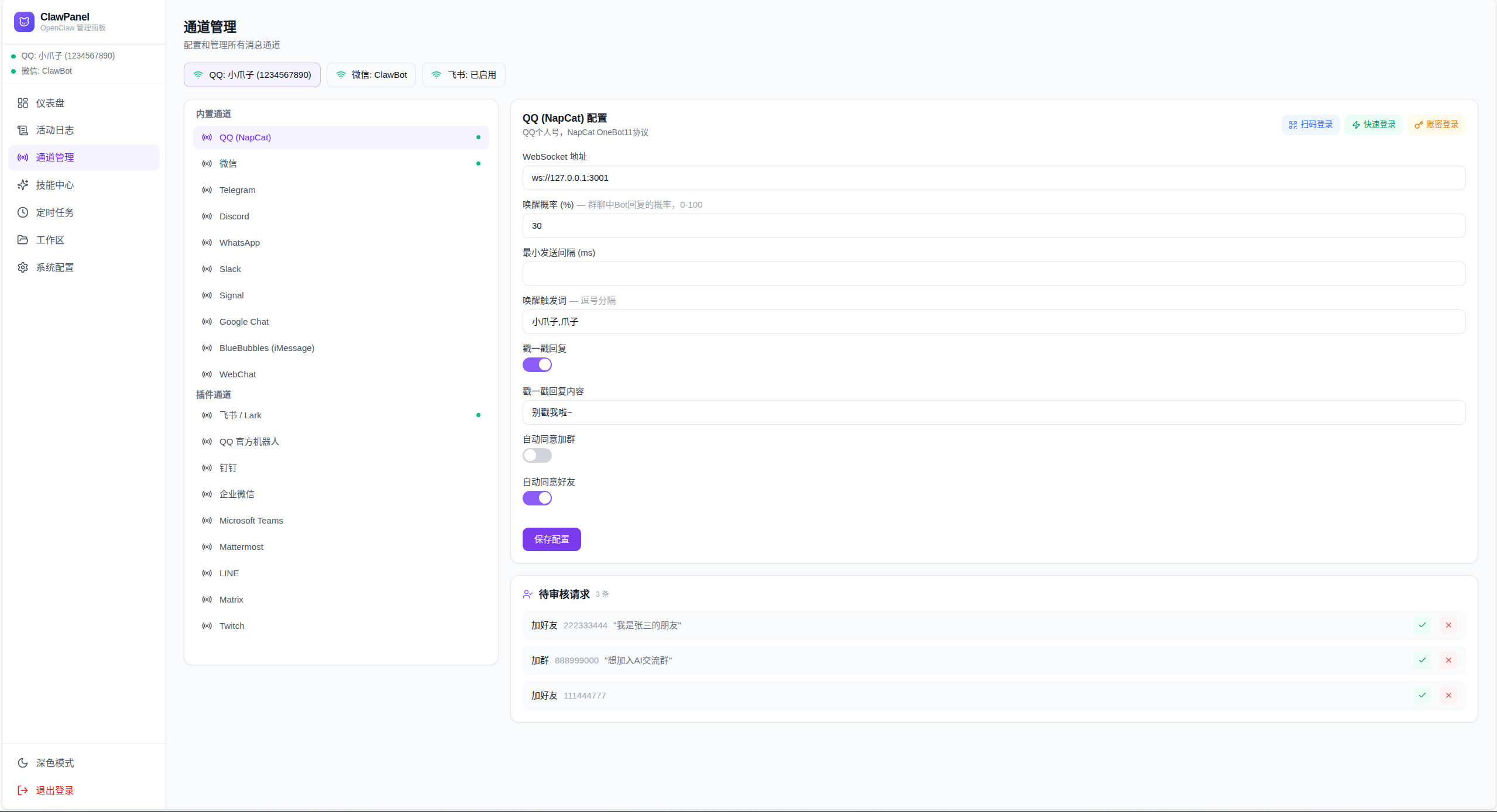Reject group request from 888999000

[x=1448, y=660]
